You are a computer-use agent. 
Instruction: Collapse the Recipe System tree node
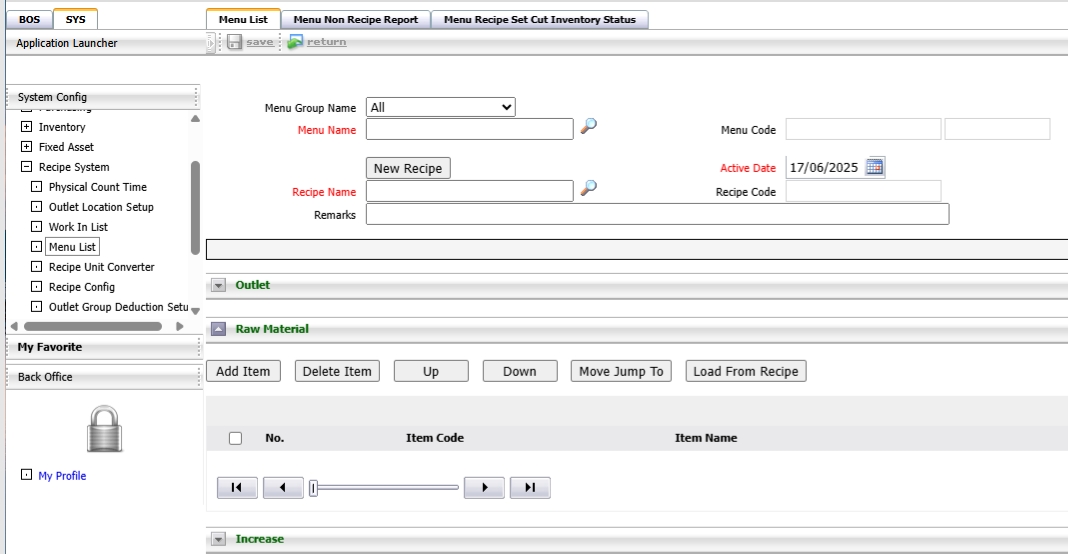click(27, 167)
